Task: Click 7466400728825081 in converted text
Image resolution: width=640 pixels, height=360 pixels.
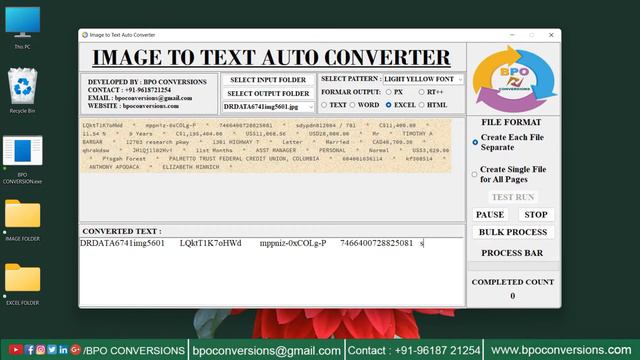Action: 376,243
